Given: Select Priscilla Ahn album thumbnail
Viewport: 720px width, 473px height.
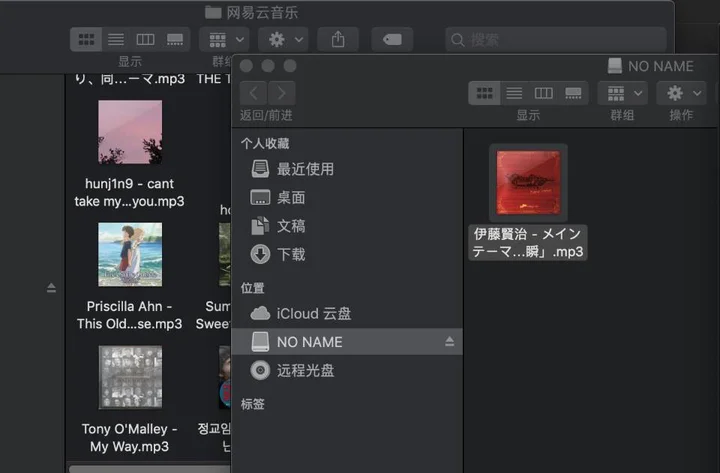Looking at the screenshot, I should [x=130, y=254].
